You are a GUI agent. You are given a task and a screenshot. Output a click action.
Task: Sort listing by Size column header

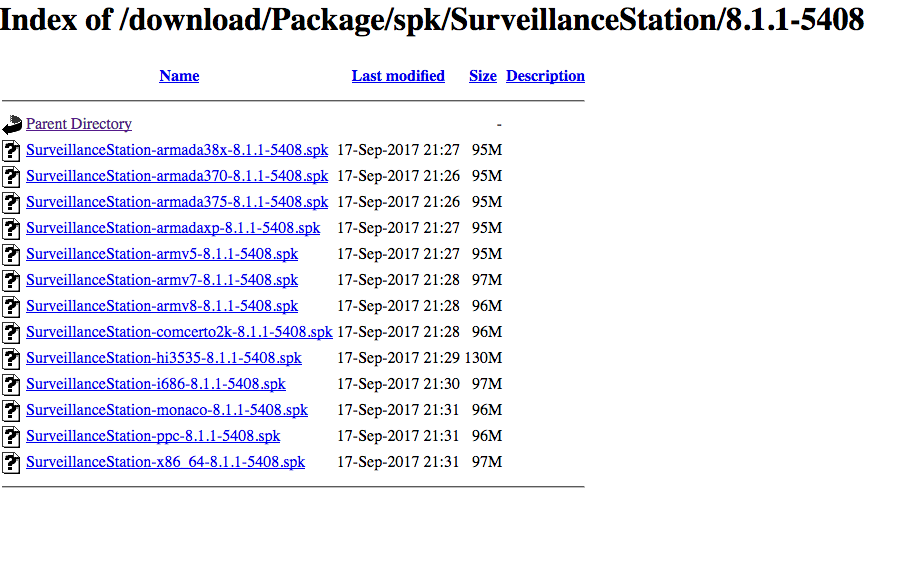[483, 76]
